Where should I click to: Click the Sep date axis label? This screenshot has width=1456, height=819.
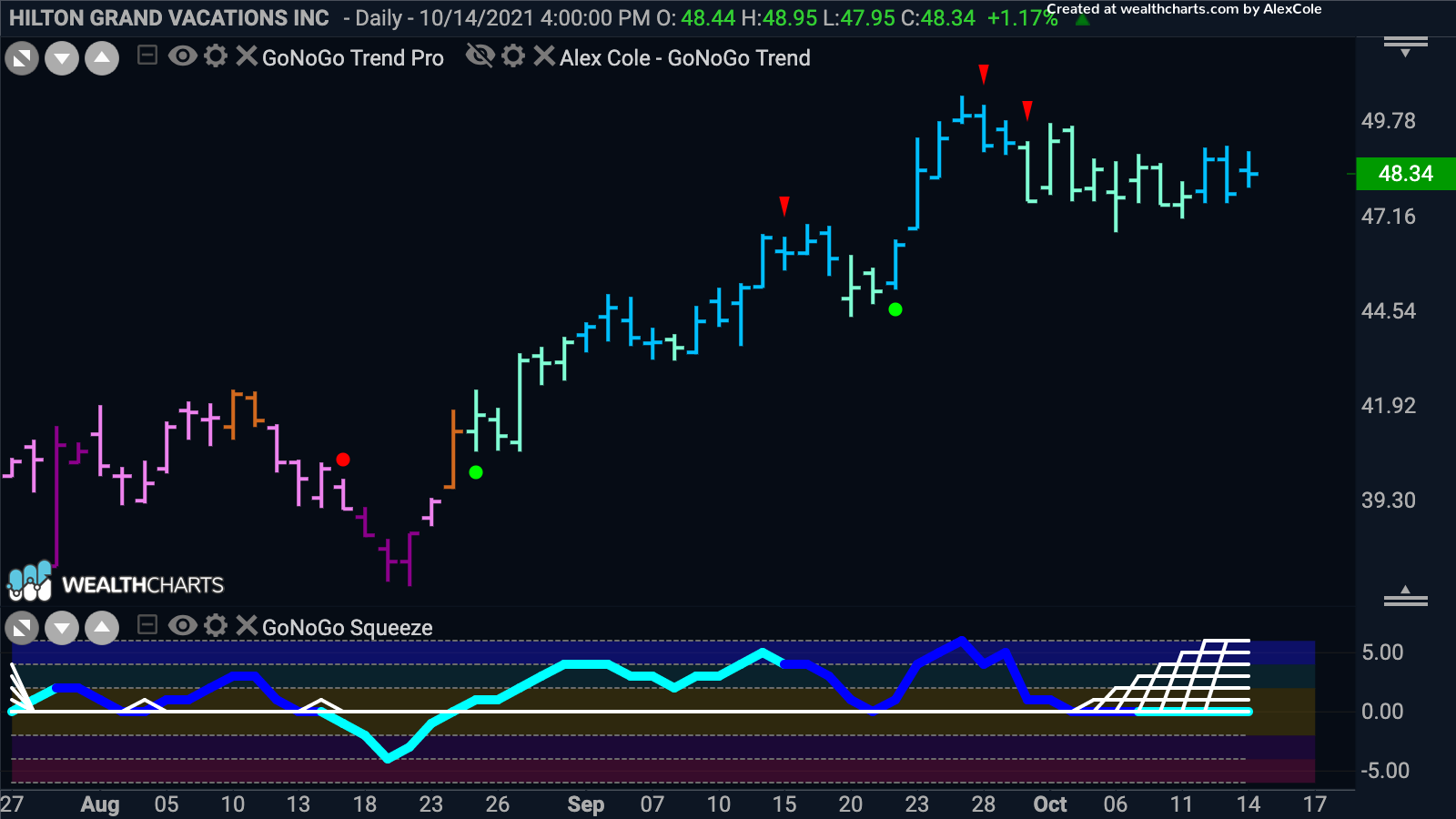click(586, 804)
